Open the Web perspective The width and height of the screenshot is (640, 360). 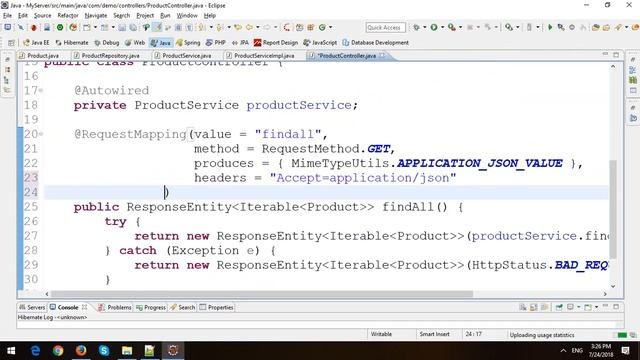(x=135, y=42)
